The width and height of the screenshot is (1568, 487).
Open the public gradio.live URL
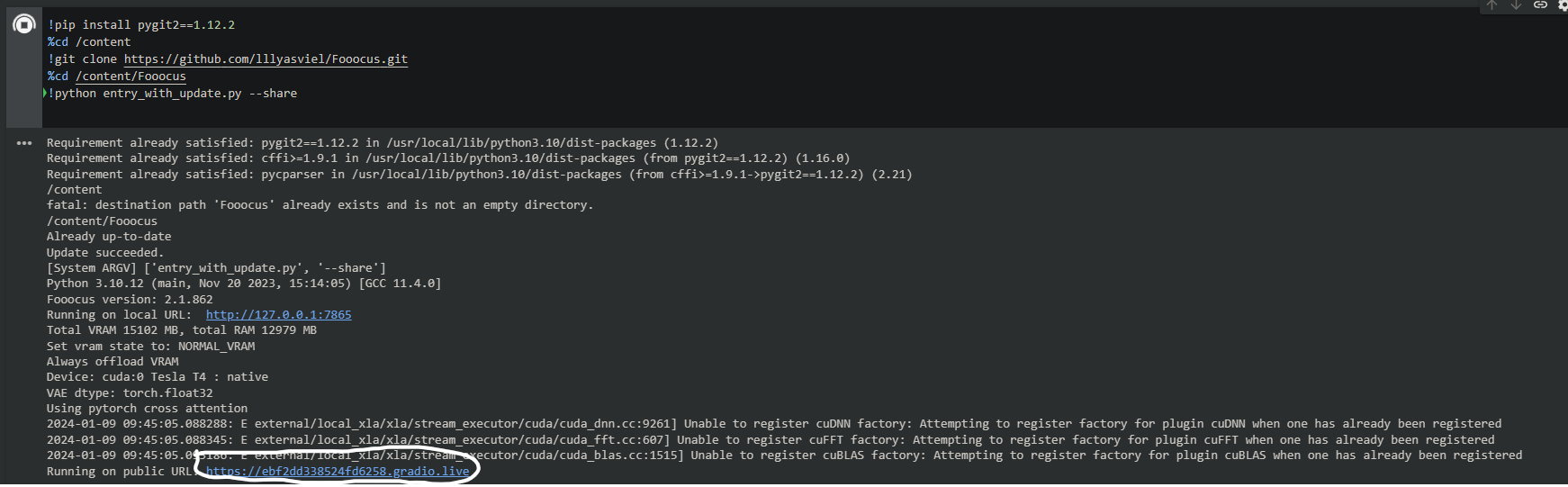tap(338, 472)
